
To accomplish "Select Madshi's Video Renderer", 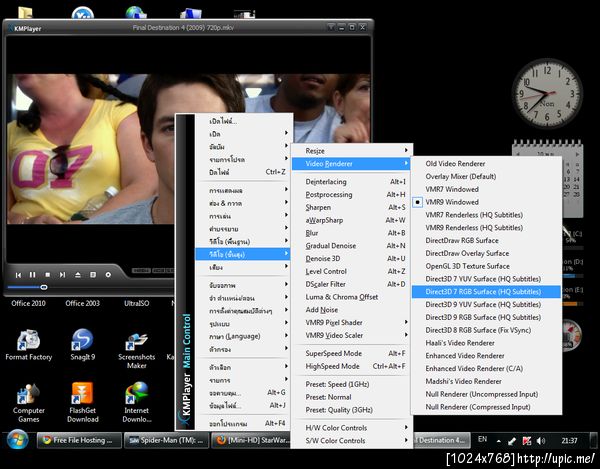I will pos(486,381).
